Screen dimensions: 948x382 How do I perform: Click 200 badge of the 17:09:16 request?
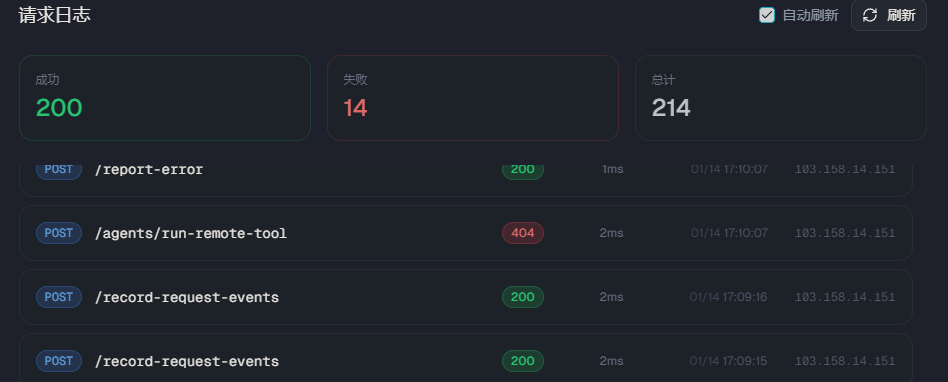522,297
